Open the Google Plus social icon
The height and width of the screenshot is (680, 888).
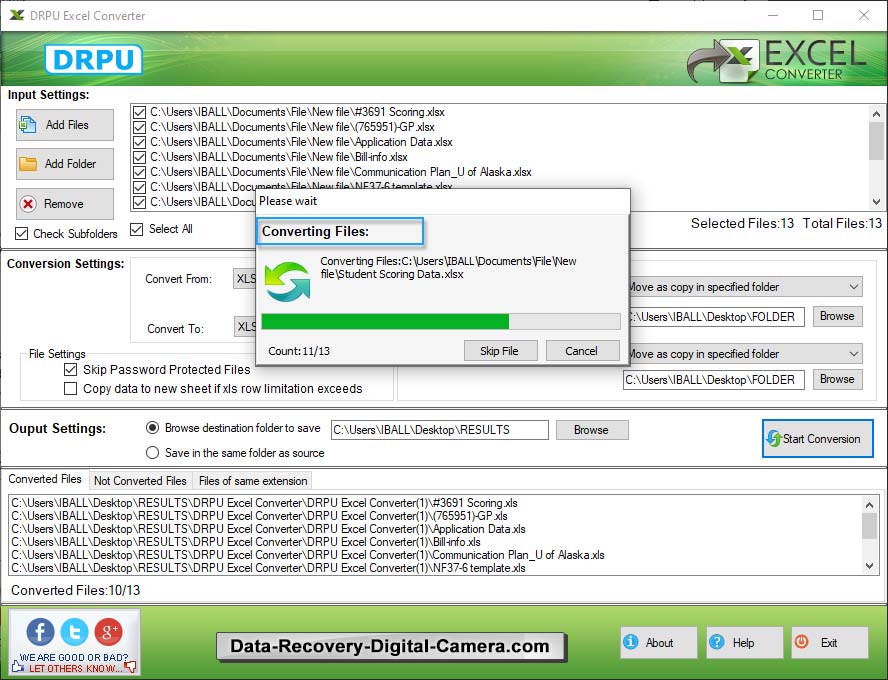tap(109, 631)
